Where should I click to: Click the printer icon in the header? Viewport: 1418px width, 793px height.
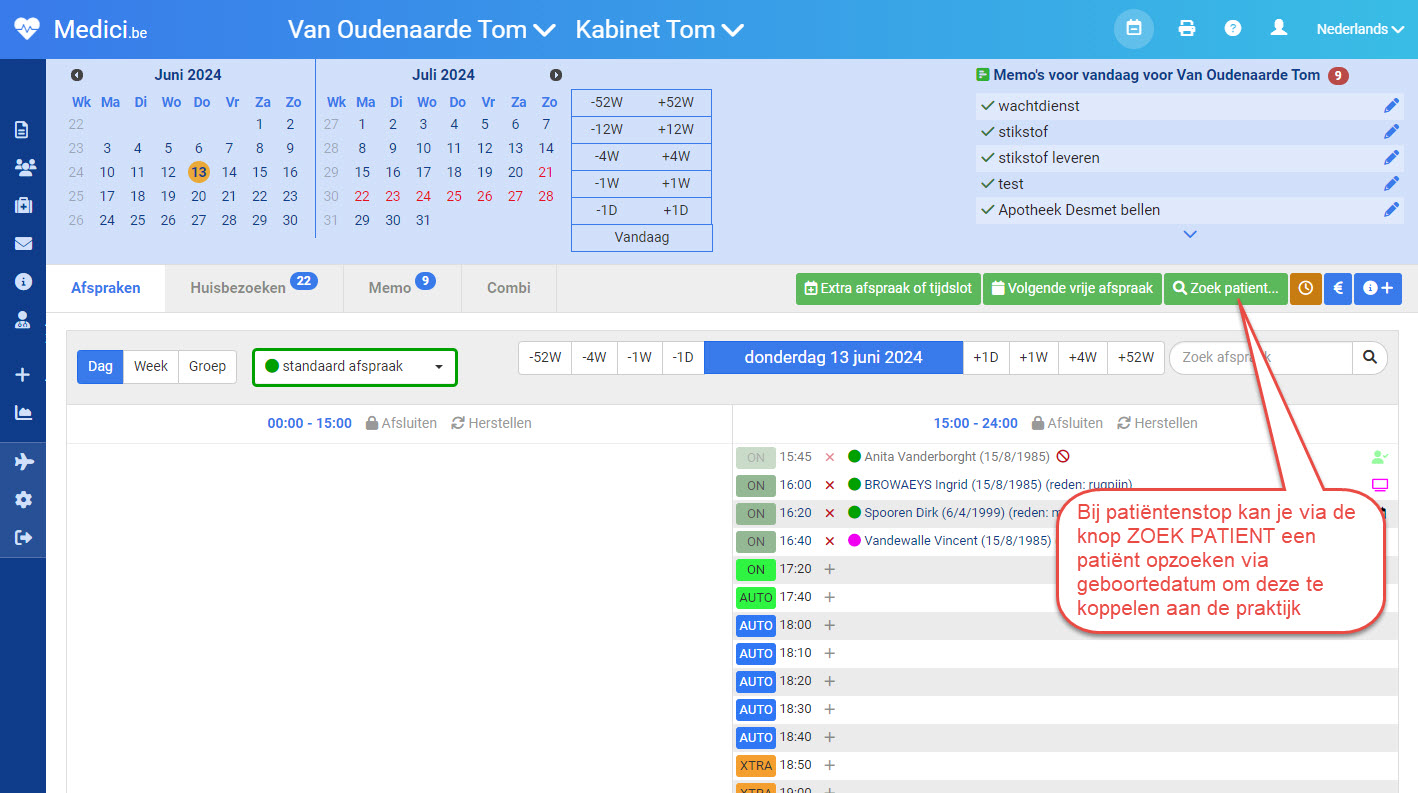point(1187,29)
